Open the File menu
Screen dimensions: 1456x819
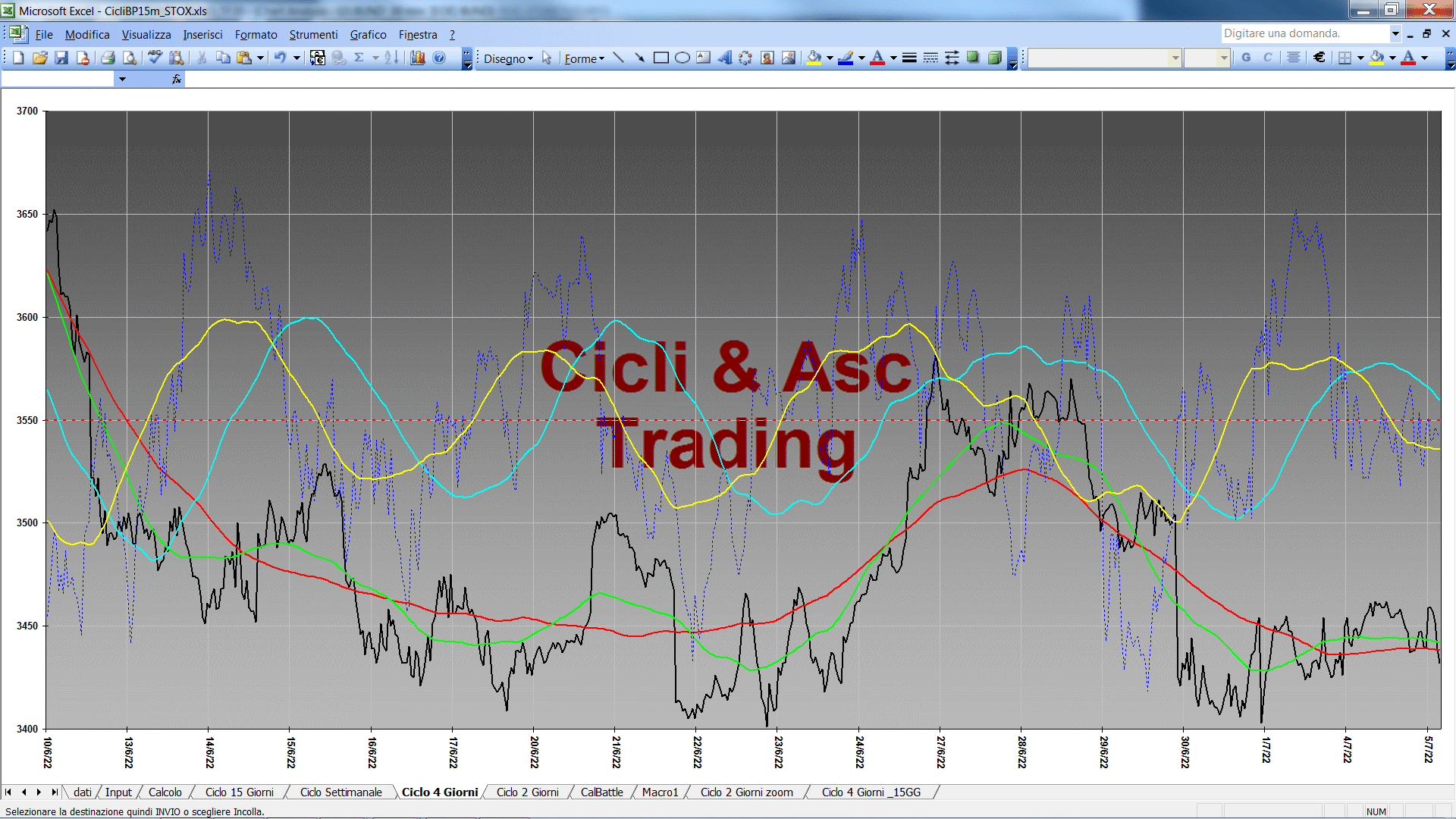[44, 34]
